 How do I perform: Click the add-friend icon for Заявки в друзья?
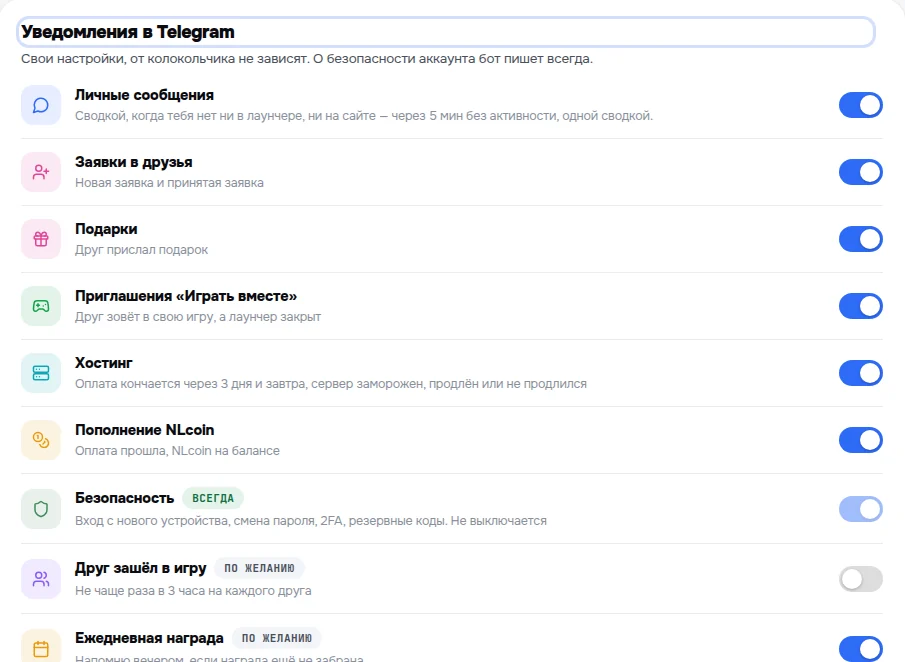click(41, 172)
